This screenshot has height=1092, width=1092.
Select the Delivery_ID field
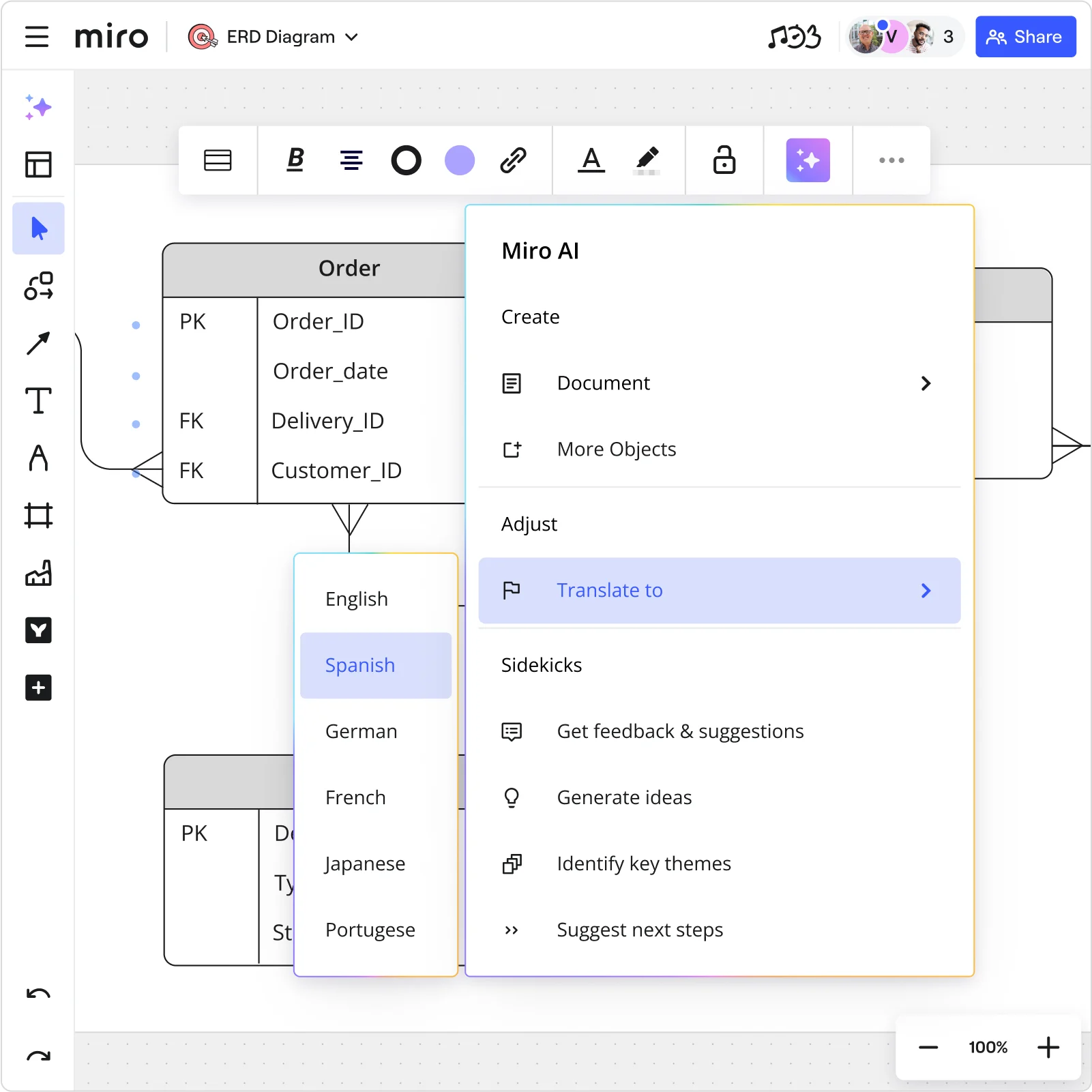328,422
